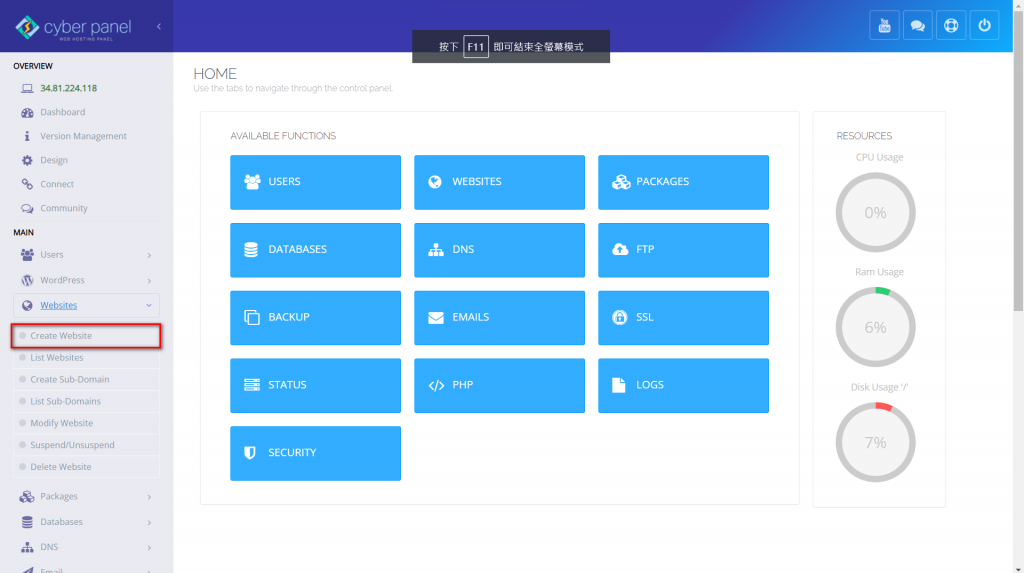1024x573 pixels.
Task: Click the Databases stack icon in sidebar
Action: [x=27, y=522]
